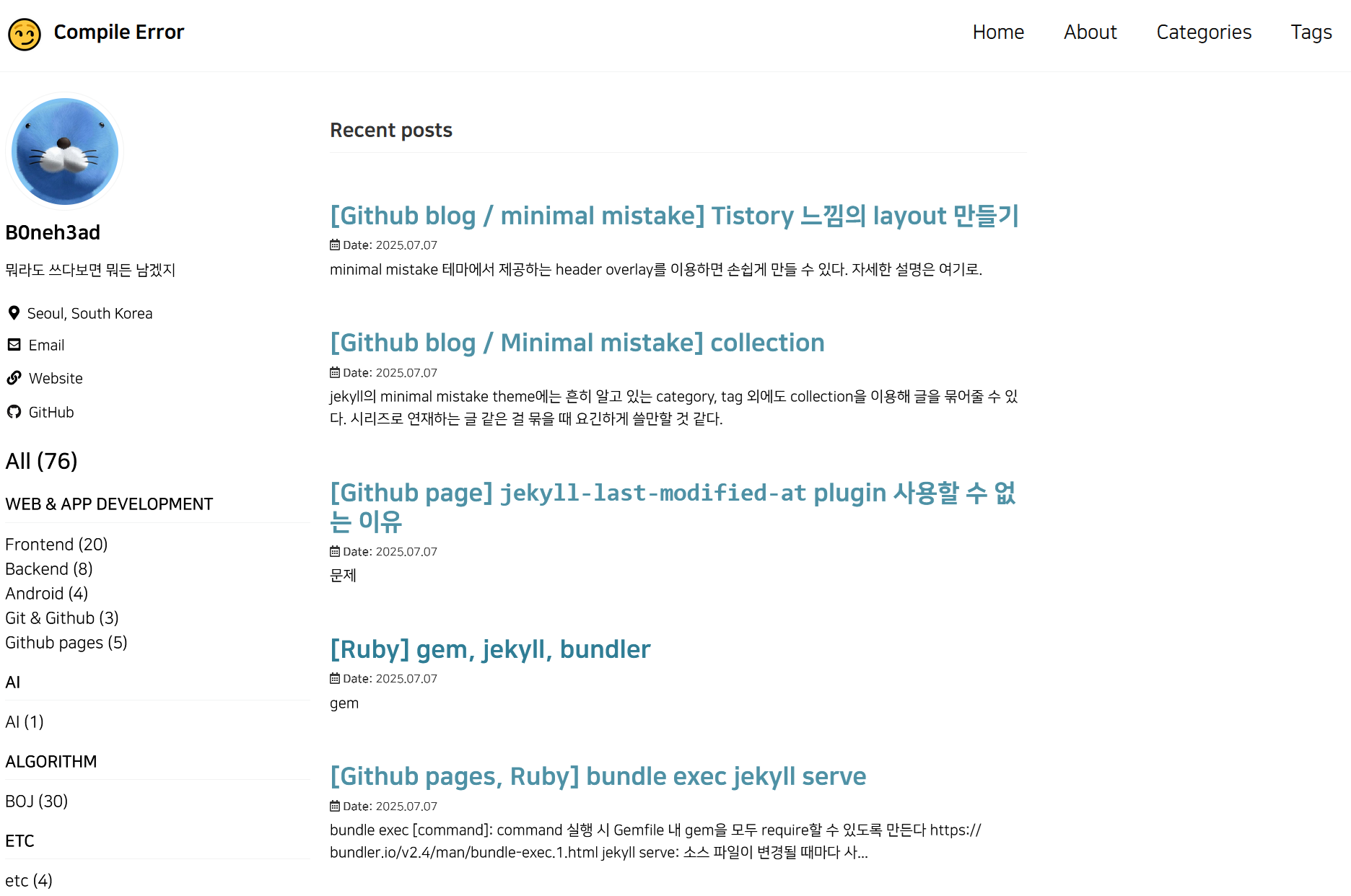The height and width of the screenshot is (896, 1351).
Task: Click the smiley face site logo
Action: click(25, 34)
